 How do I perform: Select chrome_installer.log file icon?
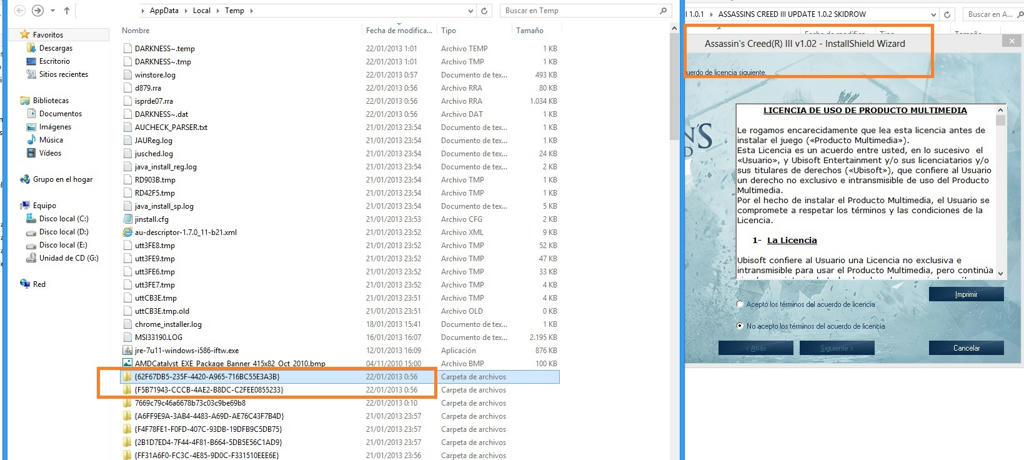127,324
